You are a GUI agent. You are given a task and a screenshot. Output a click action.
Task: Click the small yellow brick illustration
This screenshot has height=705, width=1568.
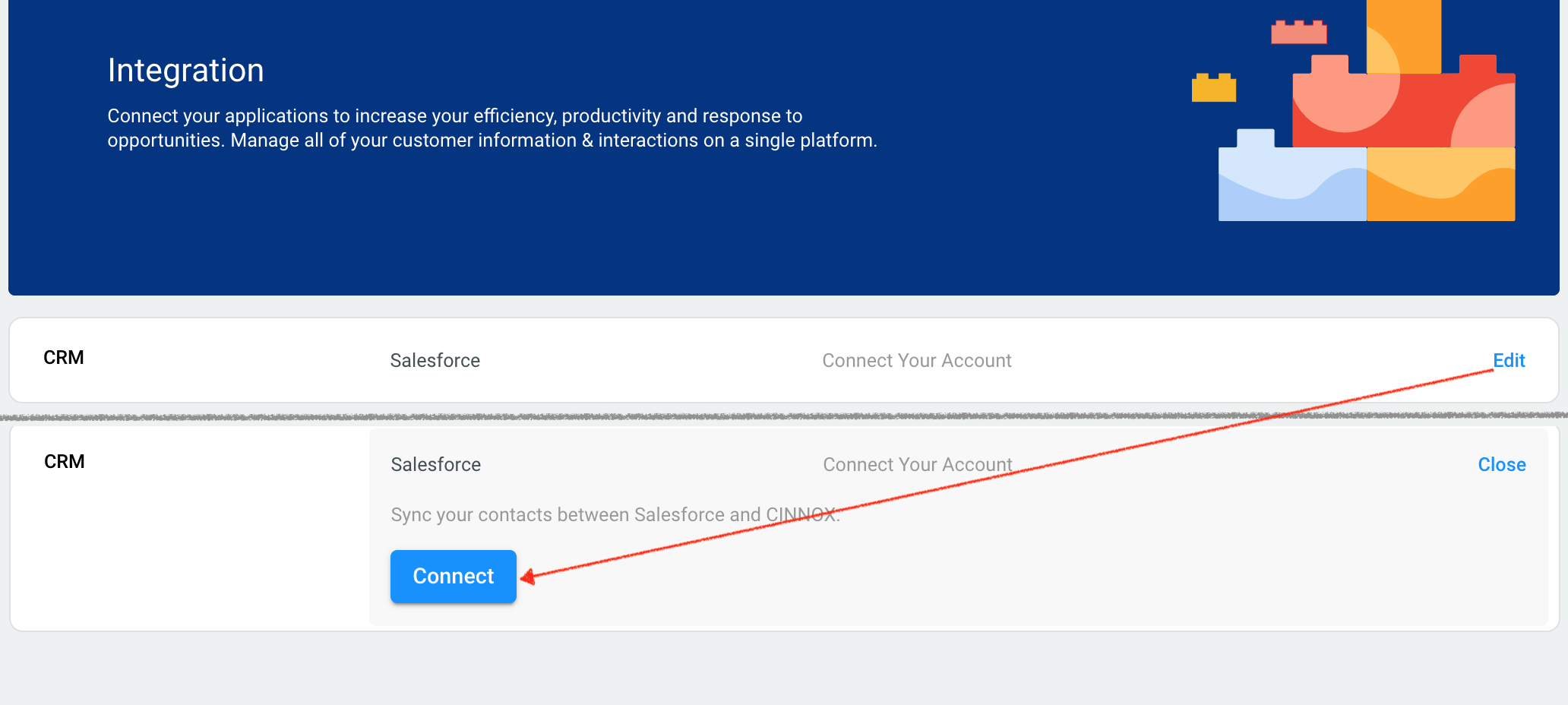(x=1213, y=88)
